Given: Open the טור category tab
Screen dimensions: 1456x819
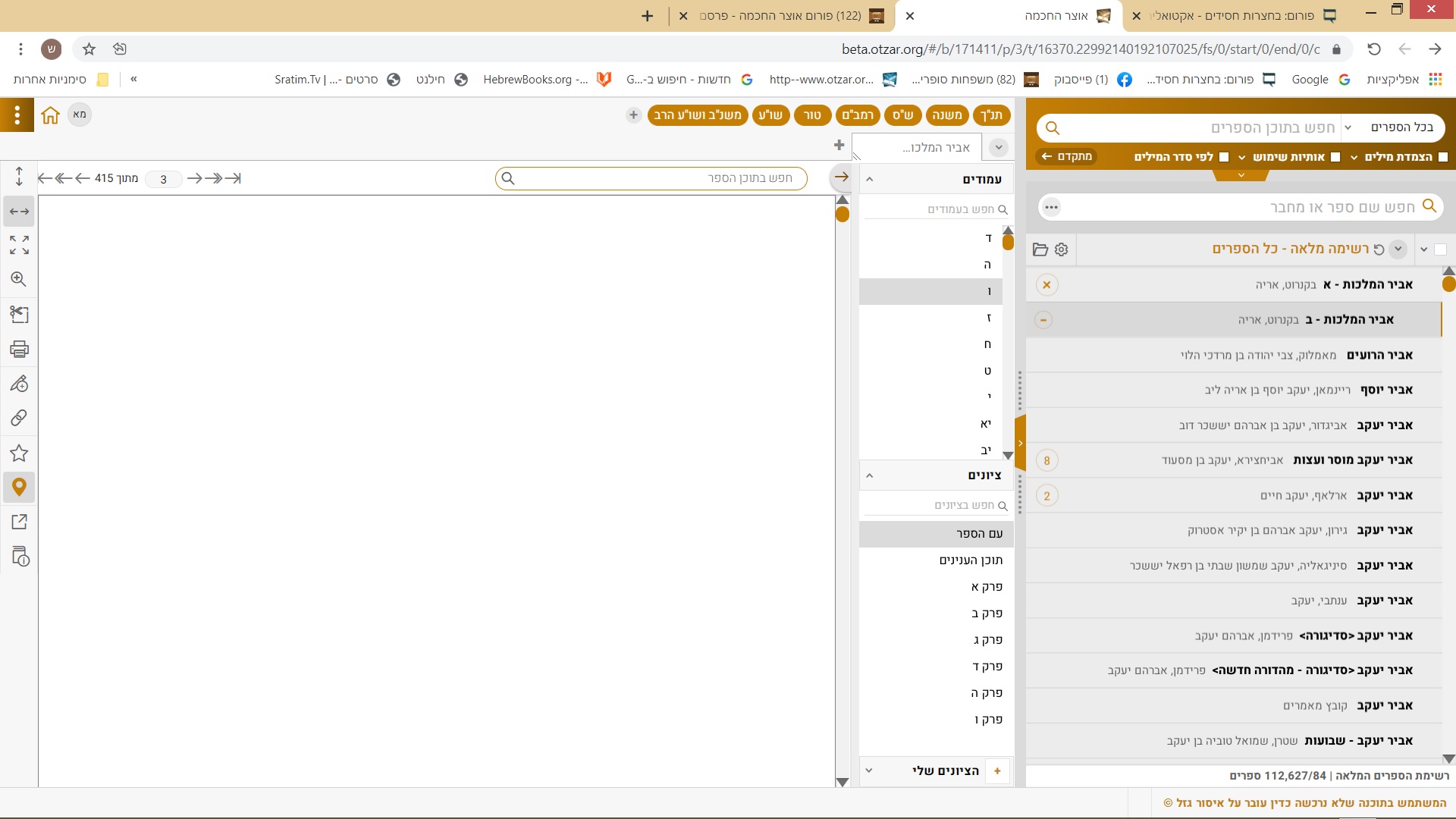Looking at the screenshot, I should click(812, 115).
